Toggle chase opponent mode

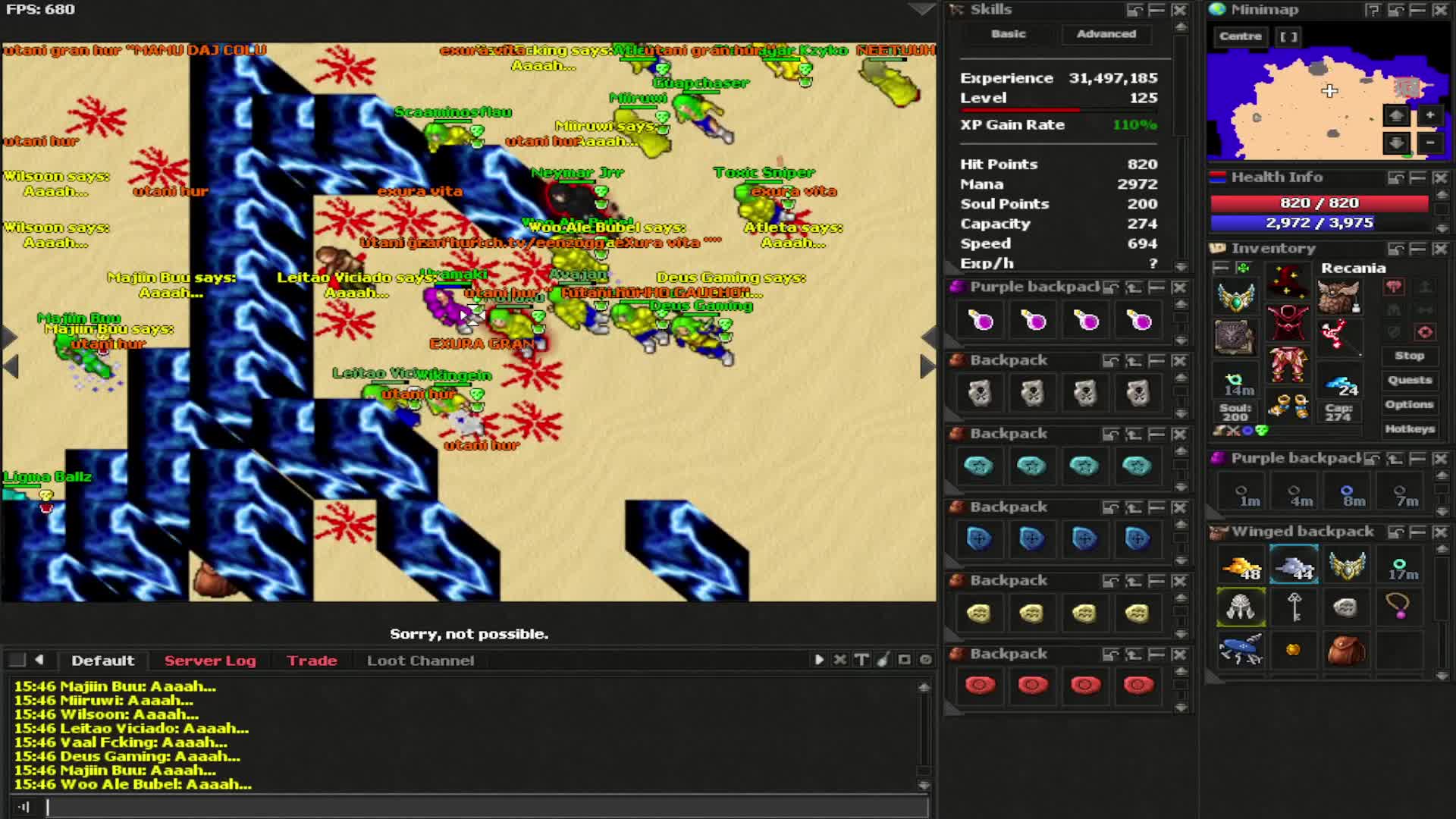[x=1425, y=309]
